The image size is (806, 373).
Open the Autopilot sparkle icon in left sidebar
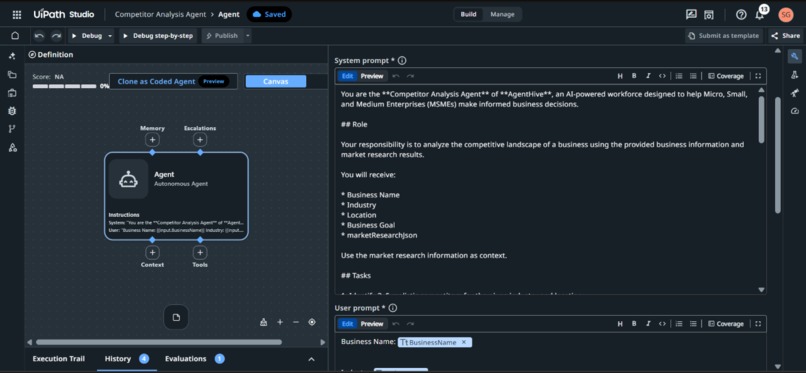pos(12,55)
